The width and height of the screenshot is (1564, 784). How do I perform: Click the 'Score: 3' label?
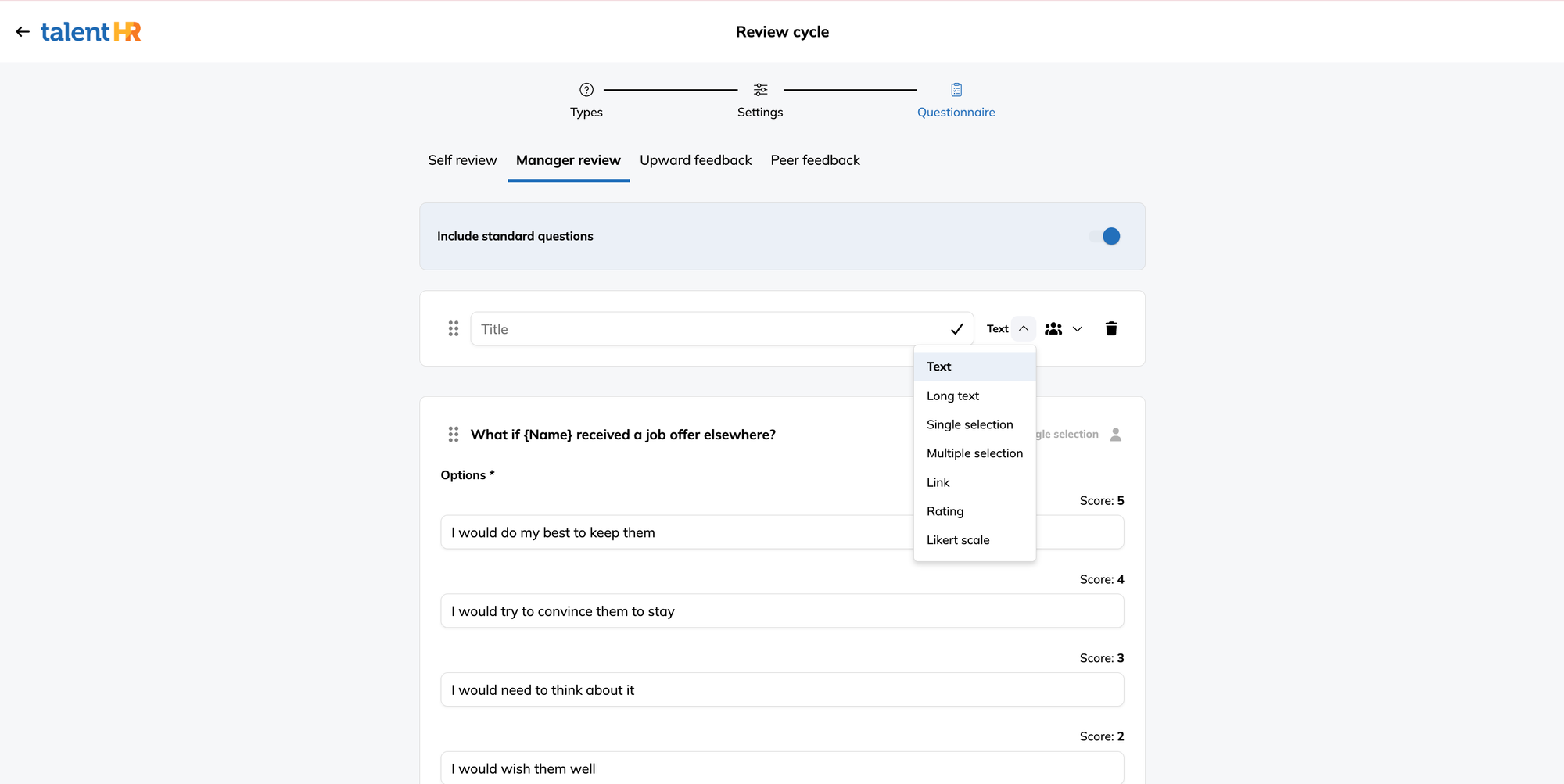(x=1102, y=659)
